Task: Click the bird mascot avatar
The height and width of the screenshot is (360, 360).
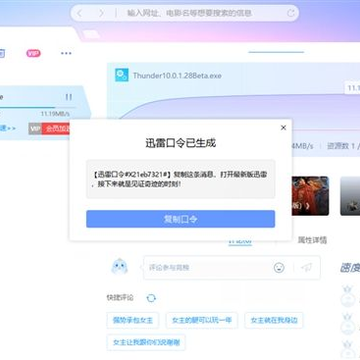Action: [x=119, y=267]
